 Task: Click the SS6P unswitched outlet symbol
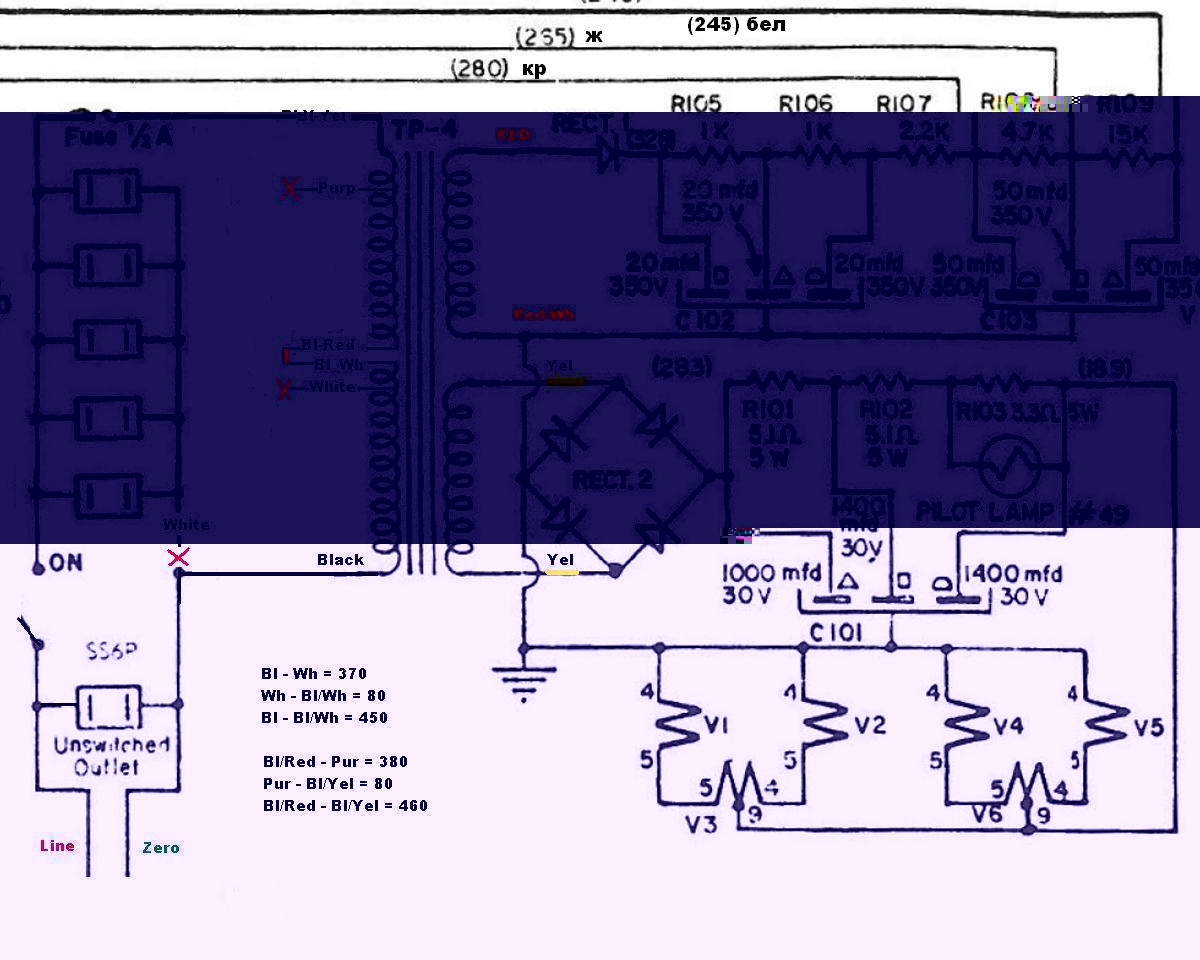[x=108, y=707]
